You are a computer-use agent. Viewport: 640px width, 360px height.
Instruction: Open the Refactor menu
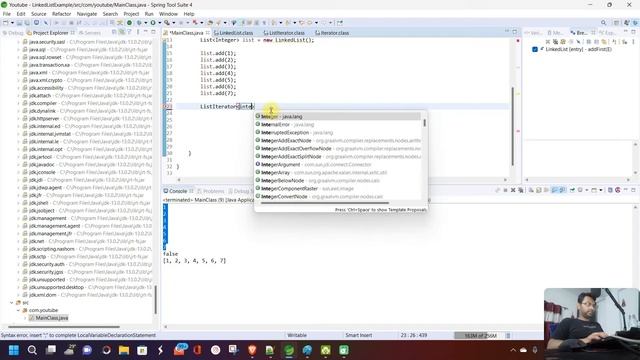(62, 14)
